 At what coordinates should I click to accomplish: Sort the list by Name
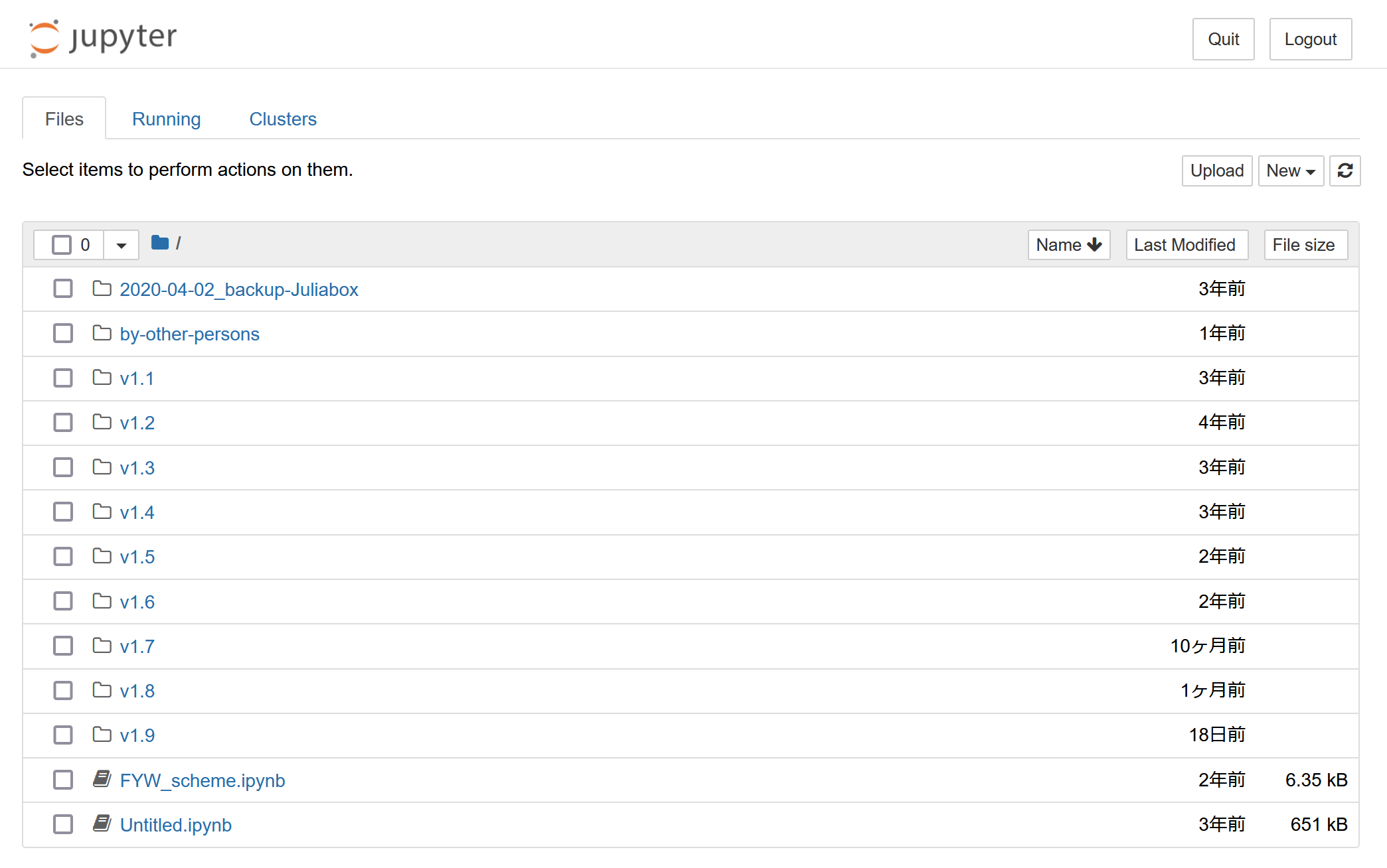click(x=1068, y=245)
